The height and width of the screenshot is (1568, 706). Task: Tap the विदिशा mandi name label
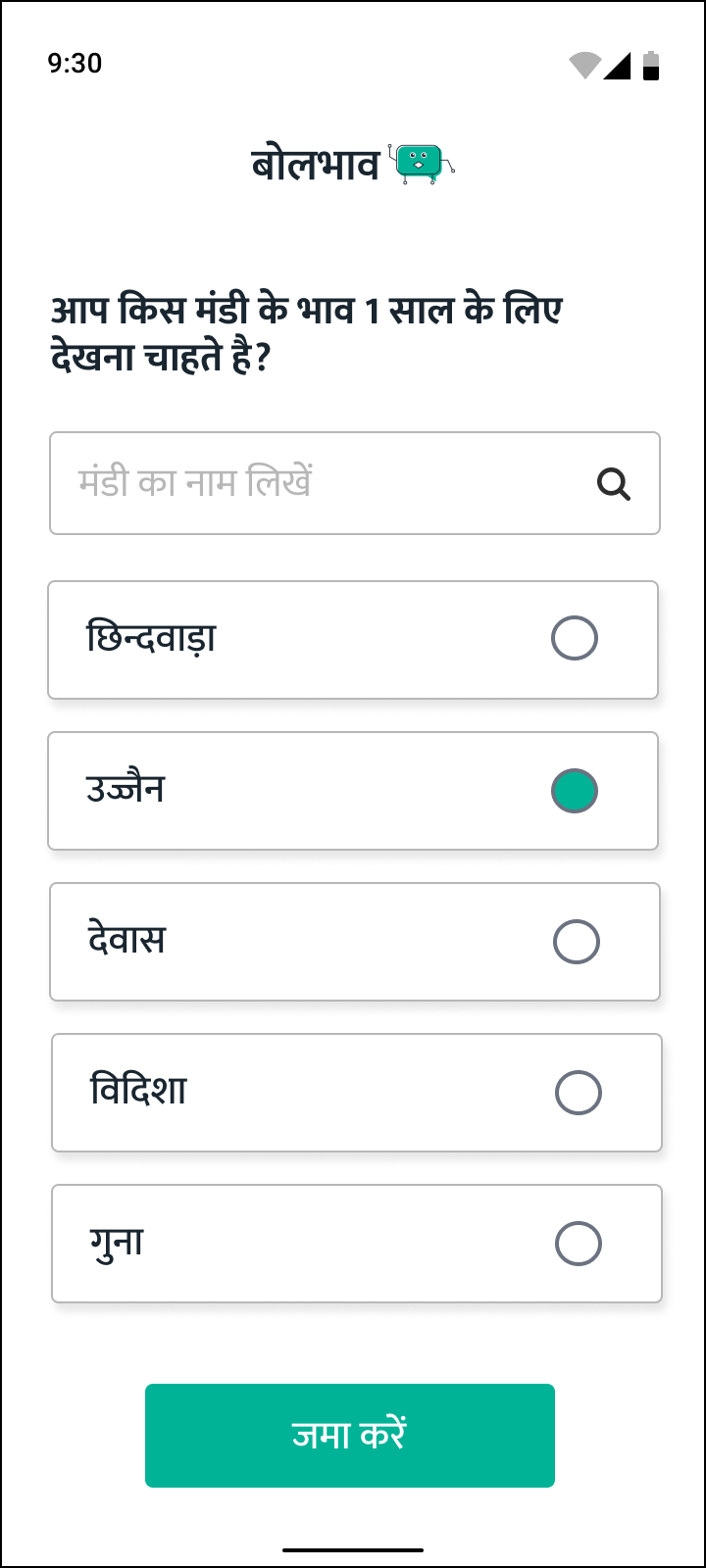[138, 1091]
